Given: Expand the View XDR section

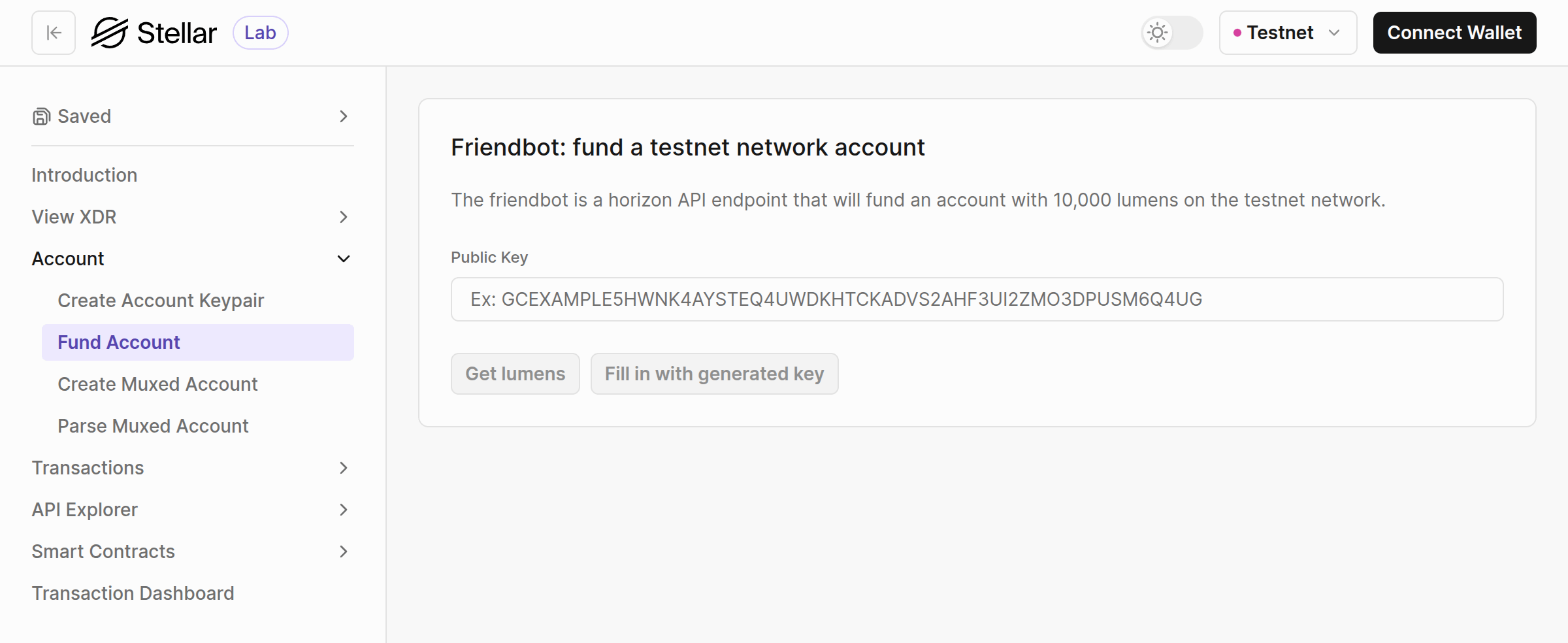Looking at the screenshot, I should tap(343, 217).
